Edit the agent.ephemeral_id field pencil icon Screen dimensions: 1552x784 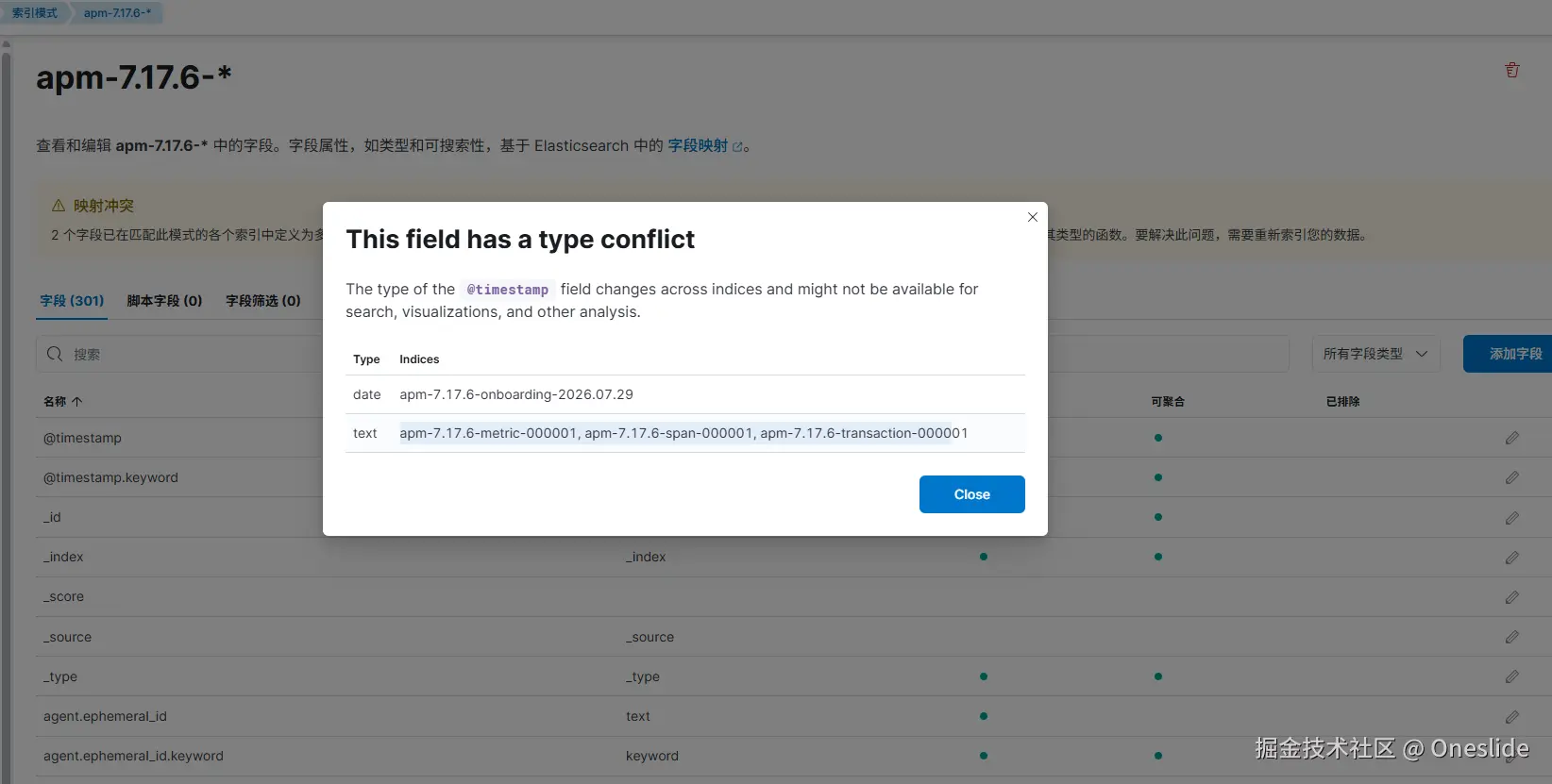coord(1511,717)
